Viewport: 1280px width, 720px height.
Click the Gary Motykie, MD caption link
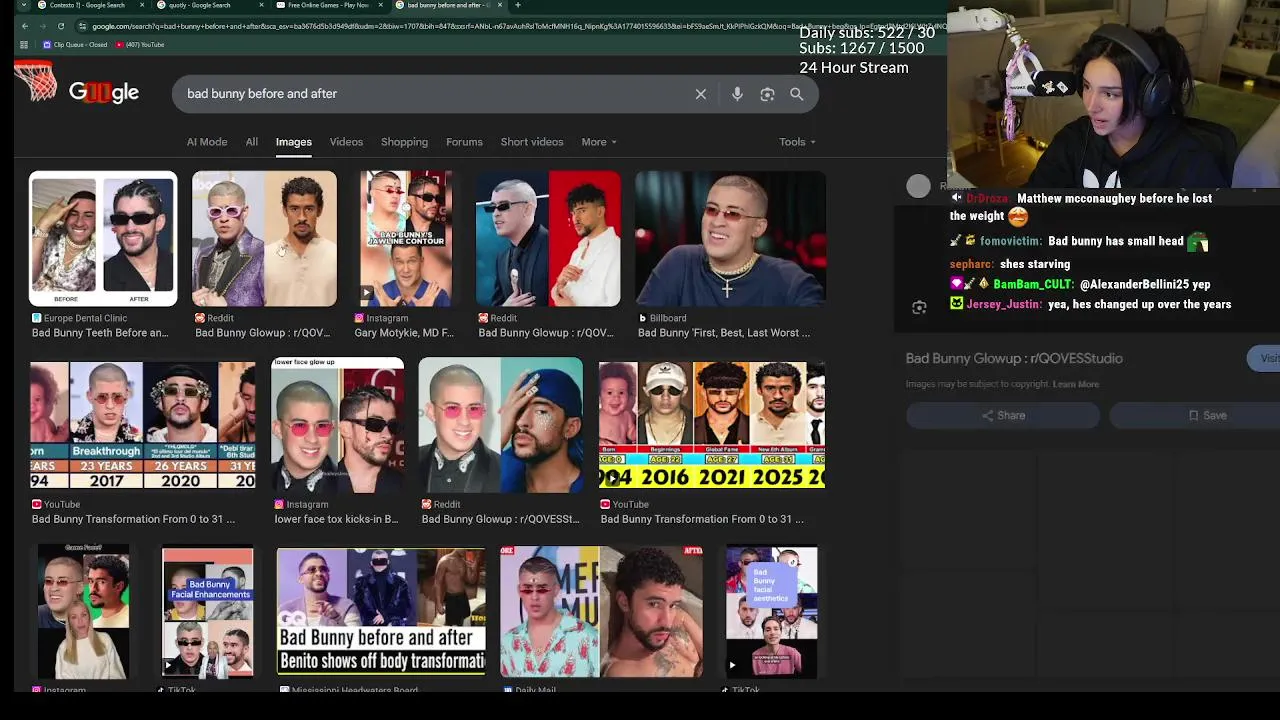404,333
